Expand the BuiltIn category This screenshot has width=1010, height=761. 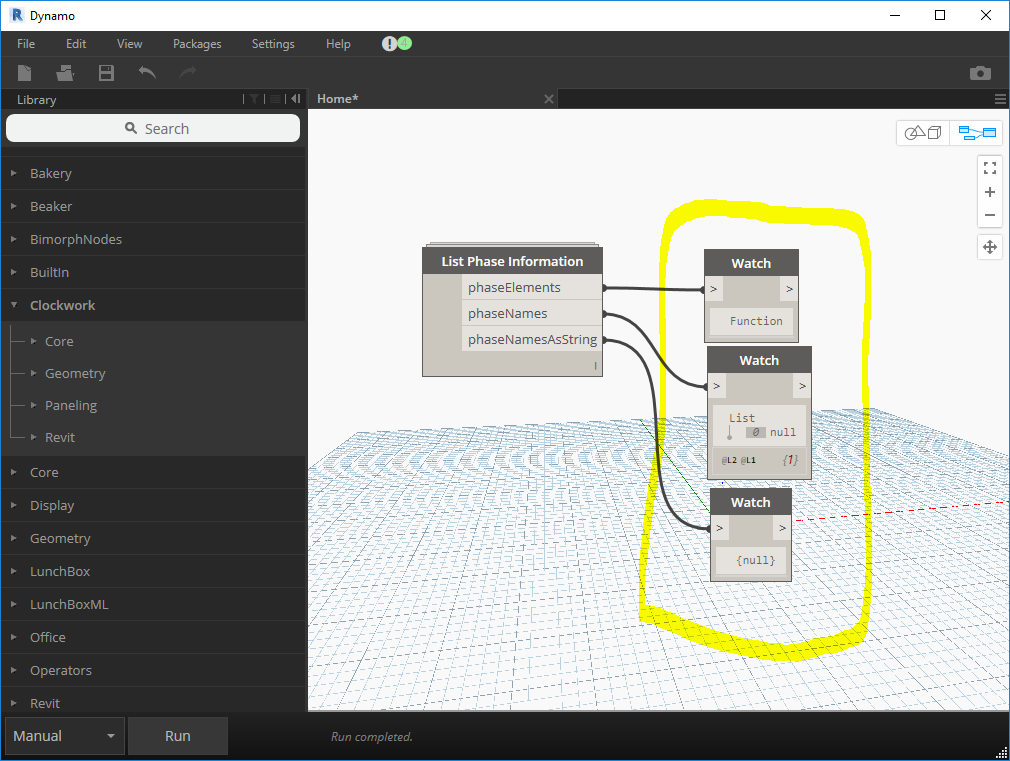pyautogui.click(x=153, y=272)
